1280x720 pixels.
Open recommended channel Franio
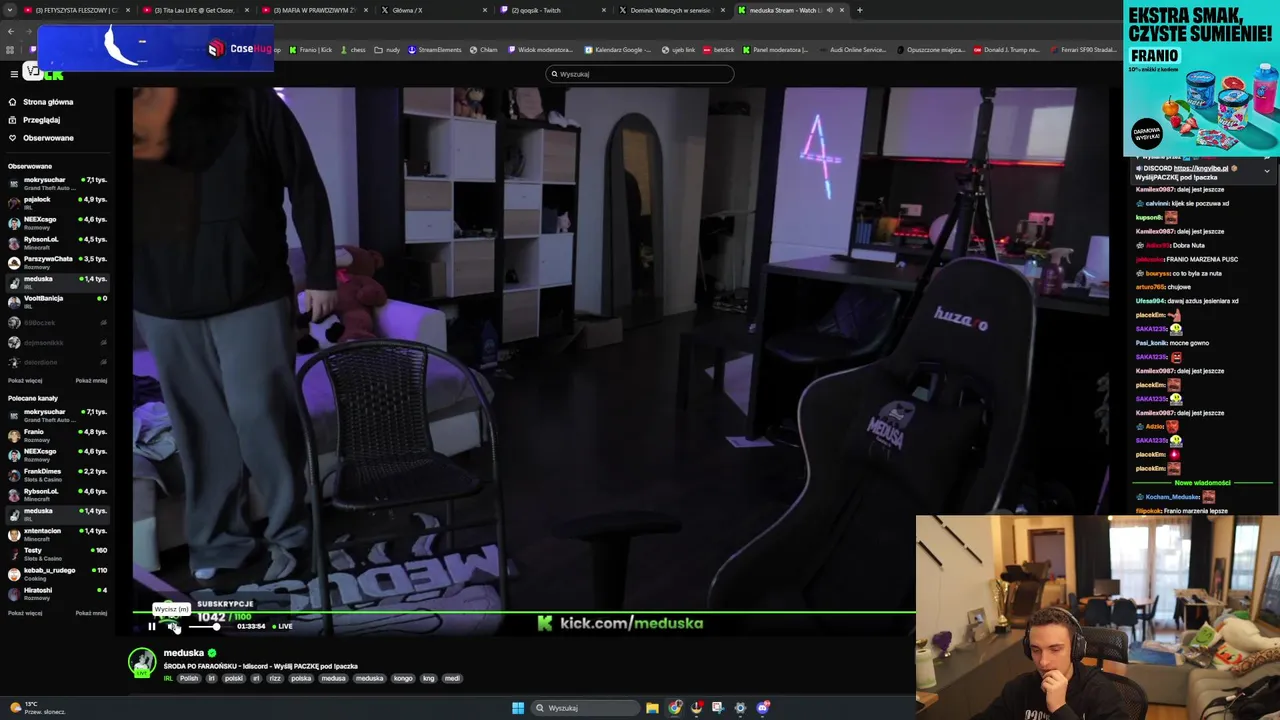point(57,434)
